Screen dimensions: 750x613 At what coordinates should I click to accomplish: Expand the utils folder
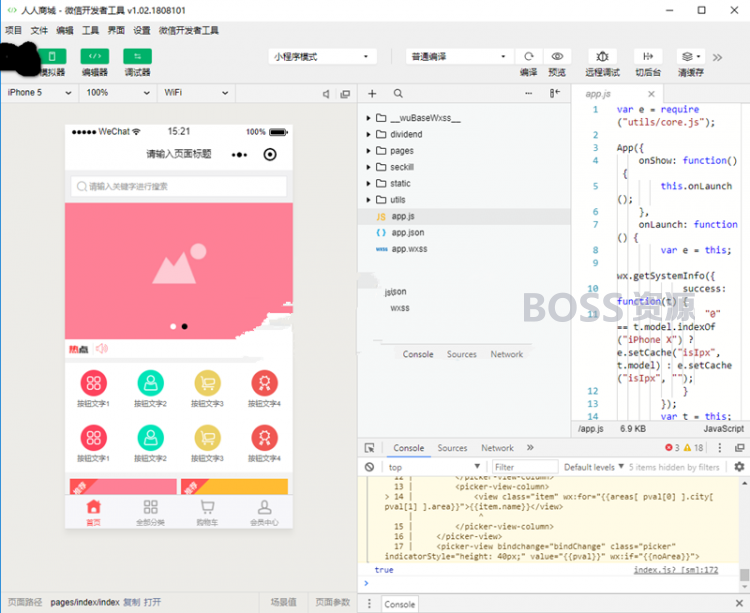point(368,200)
